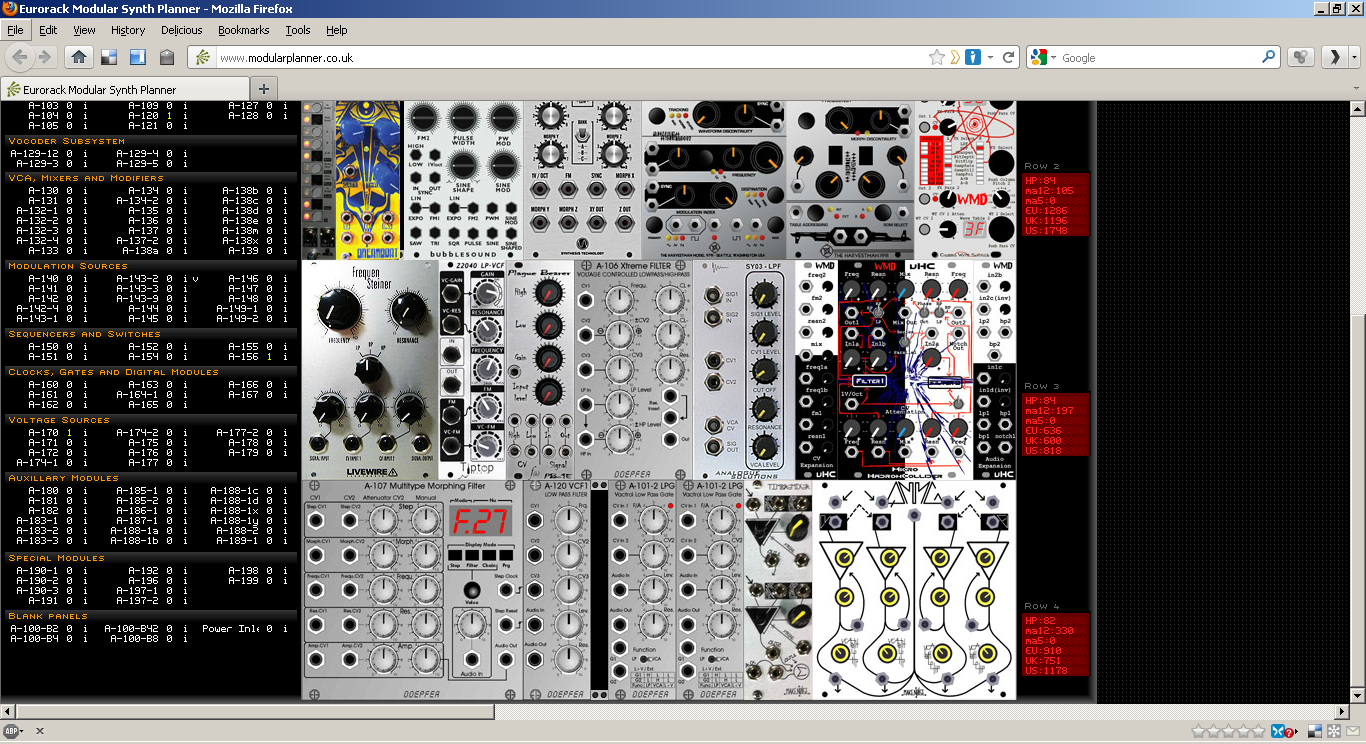This screenshot has width=1366, height=744.
Task: Open the URL history dropdown arrow
Action: pyautogui.click(x=991, y=57)
